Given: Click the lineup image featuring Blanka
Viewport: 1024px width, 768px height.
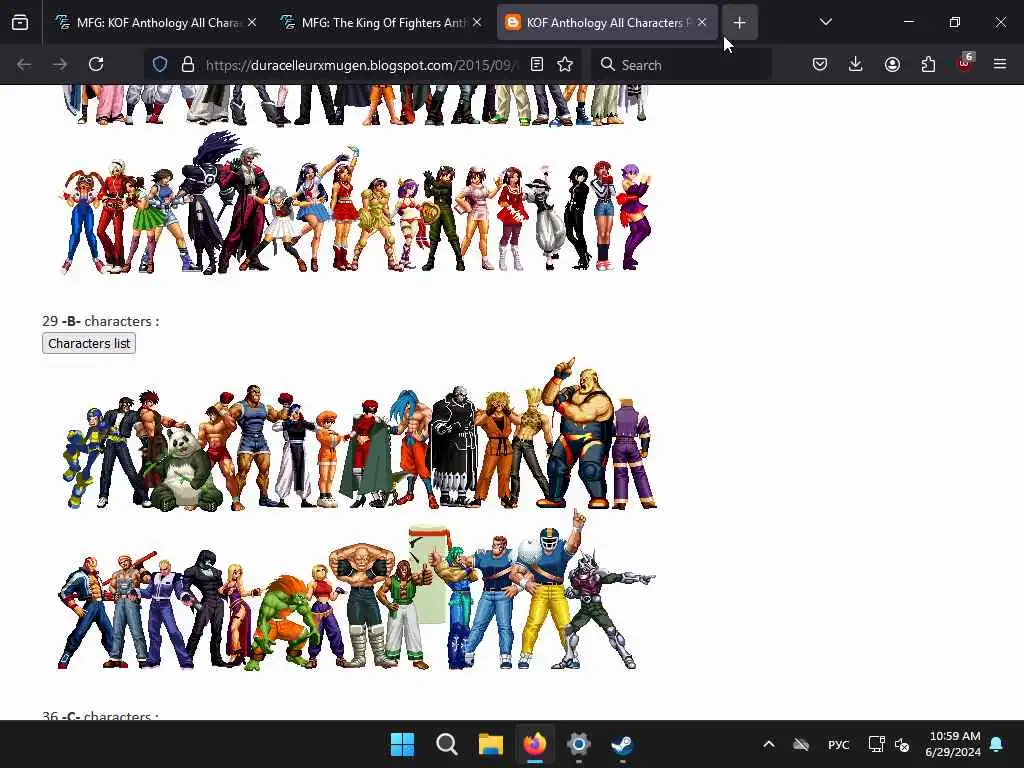Looking at the screenshot, I should point(357,590).
